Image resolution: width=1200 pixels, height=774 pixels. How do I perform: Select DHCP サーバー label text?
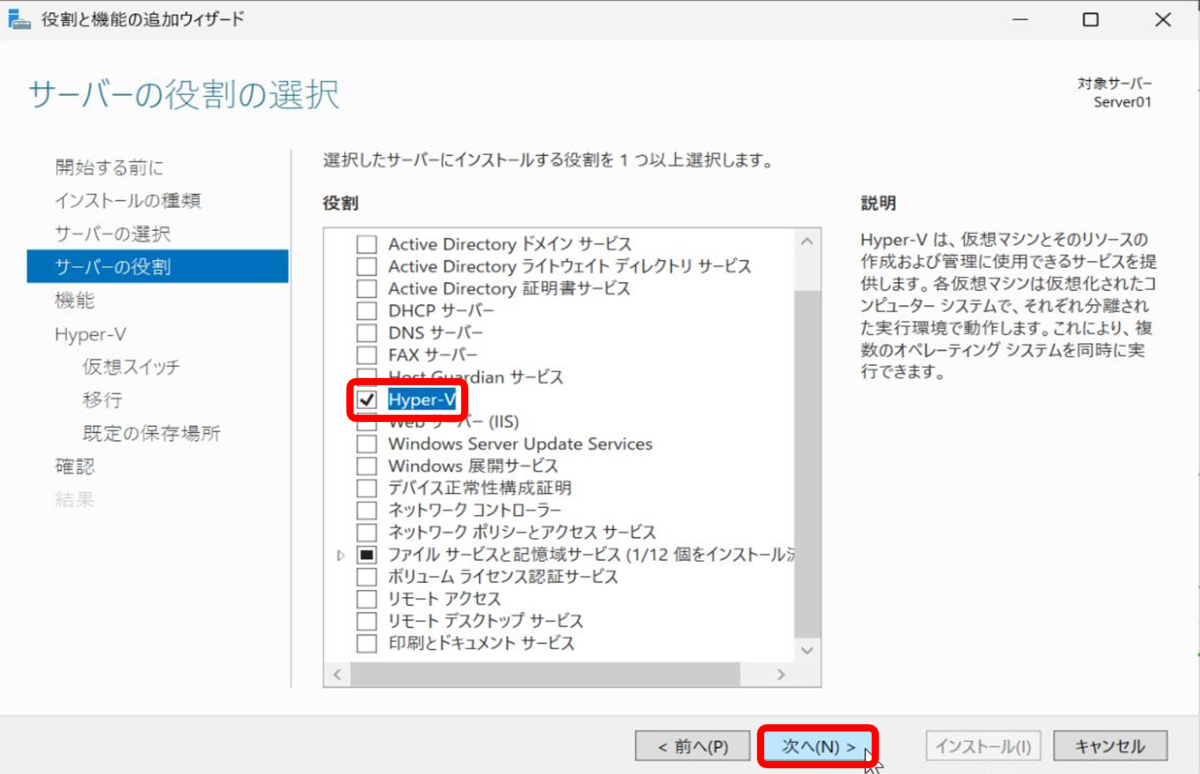(x=441, y=310)
